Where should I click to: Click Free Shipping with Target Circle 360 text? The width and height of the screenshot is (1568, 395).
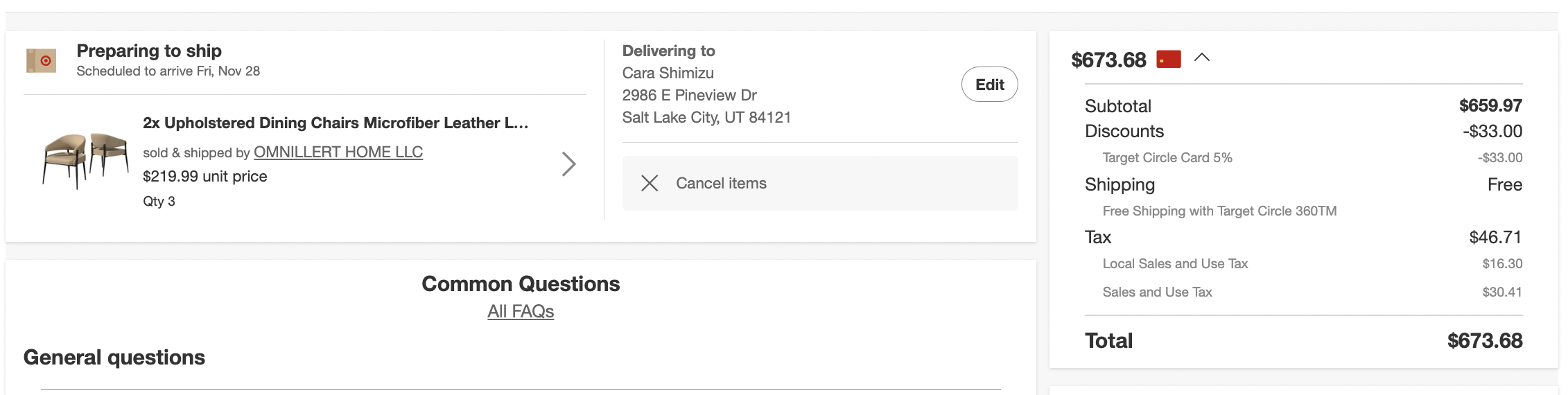tap(1219, 211)
